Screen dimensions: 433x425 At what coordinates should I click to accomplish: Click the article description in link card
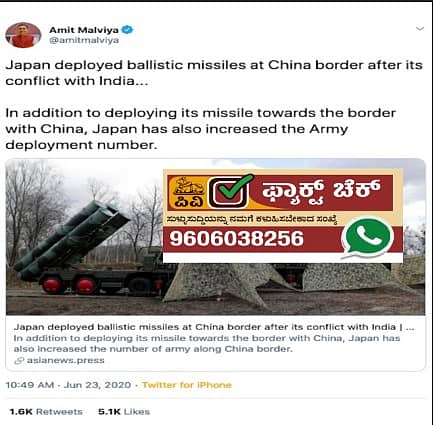[207, 344]
